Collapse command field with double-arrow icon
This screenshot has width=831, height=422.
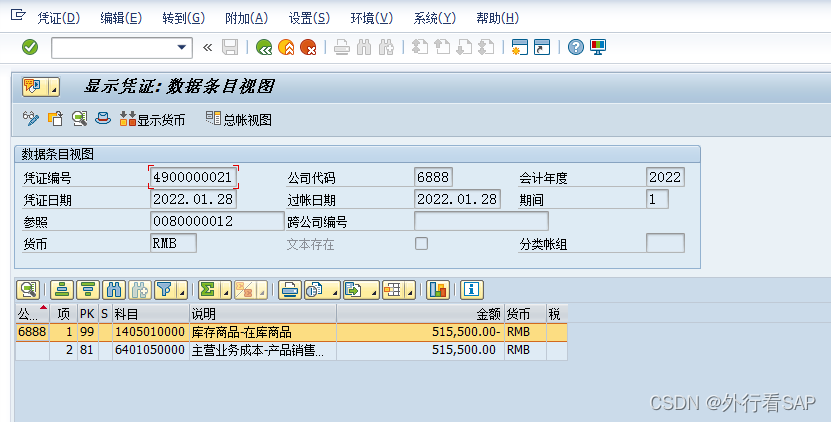pyautogui.click(x=208, y=48)
